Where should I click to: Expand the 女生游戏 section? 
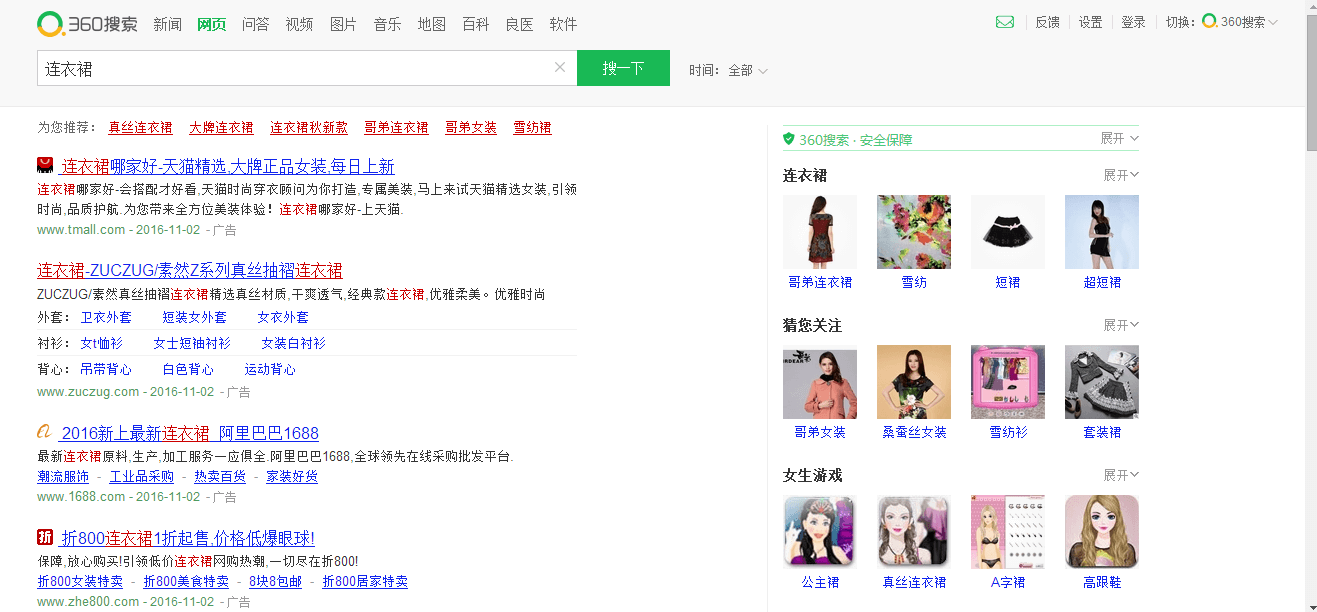1121,475
